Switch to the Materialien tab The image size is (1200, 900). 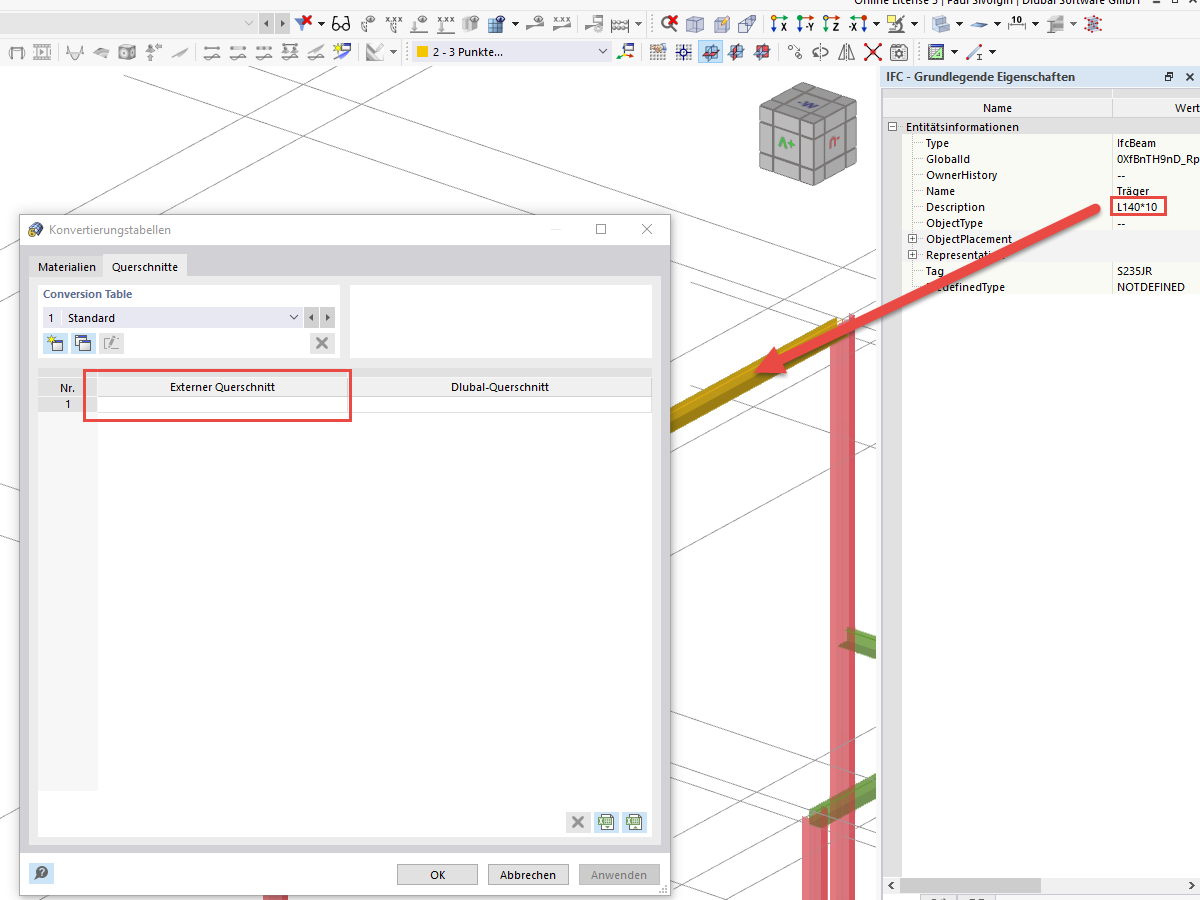tap(67, 267)
